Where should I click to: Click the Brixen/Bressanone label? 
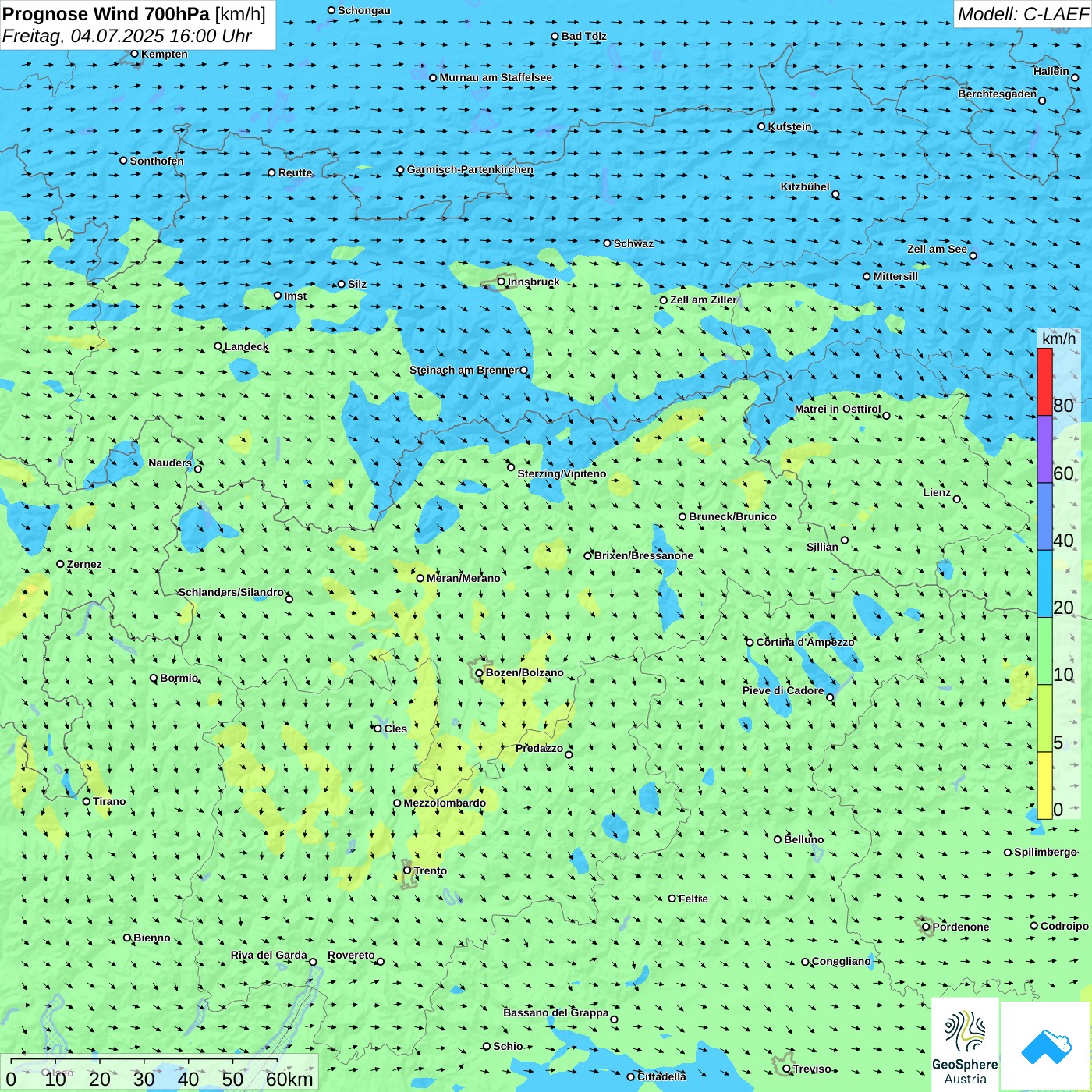click(x=643, y=555)
